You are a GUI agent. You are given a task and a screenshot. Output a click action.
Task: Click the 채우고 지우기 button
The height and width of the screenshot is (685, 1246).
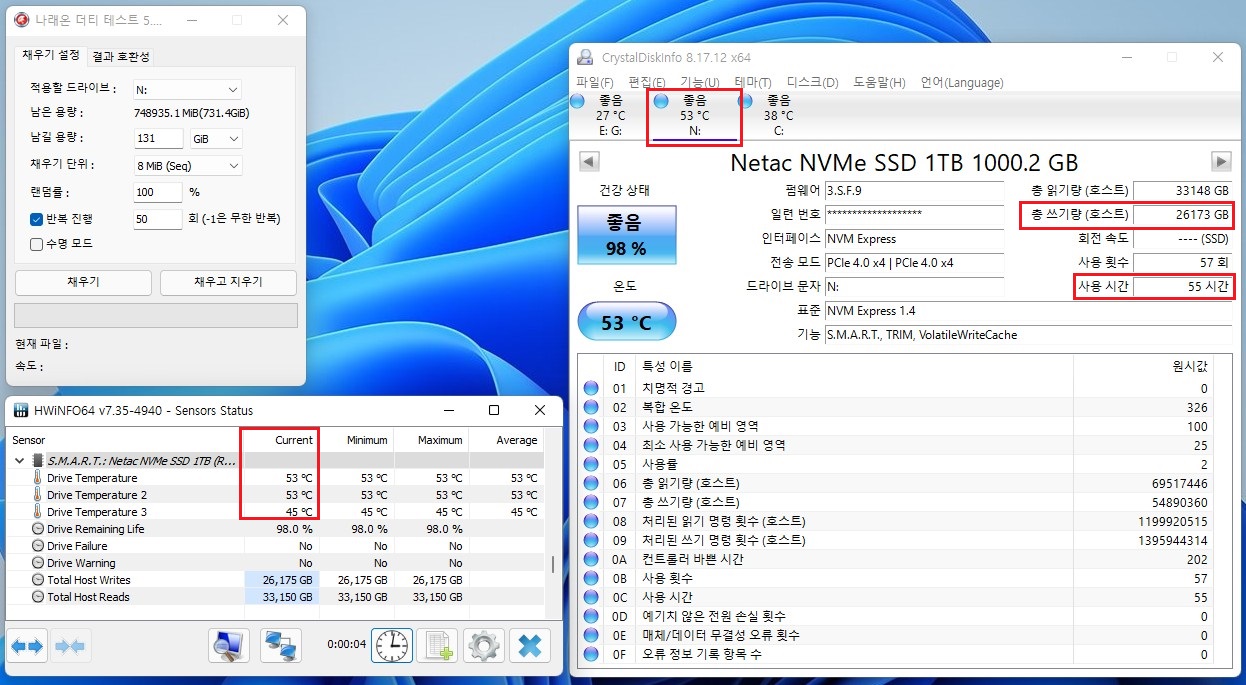(x=228, y=282)
